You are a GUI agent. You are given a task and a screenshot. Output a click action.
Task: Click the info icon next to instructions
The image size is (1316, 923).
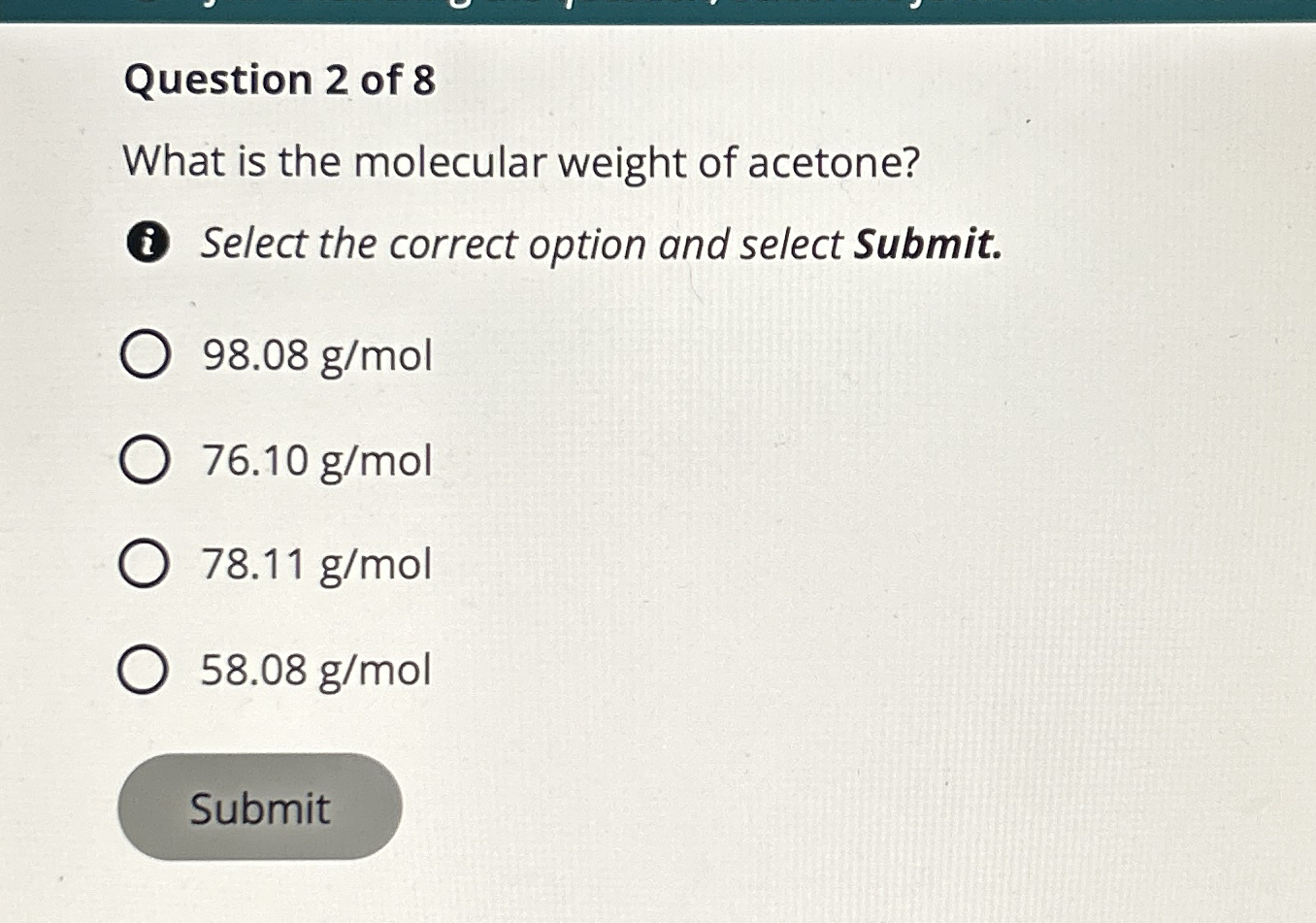[148, 244]
